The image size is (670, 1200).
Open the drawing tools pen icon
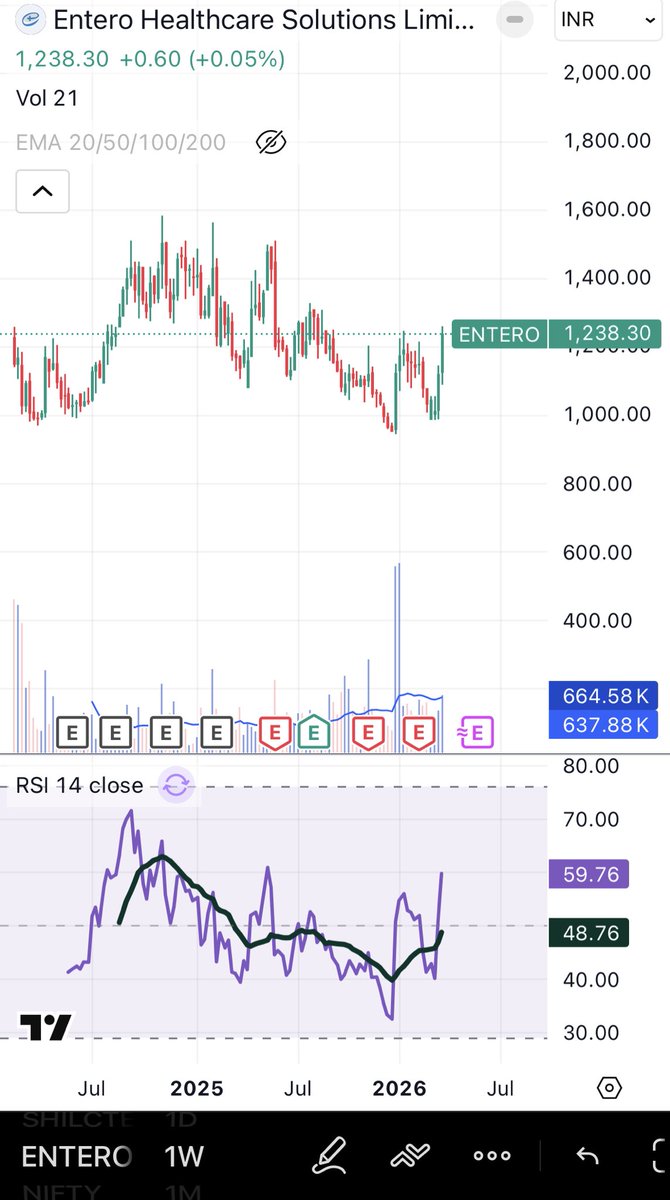(329, 1156)
